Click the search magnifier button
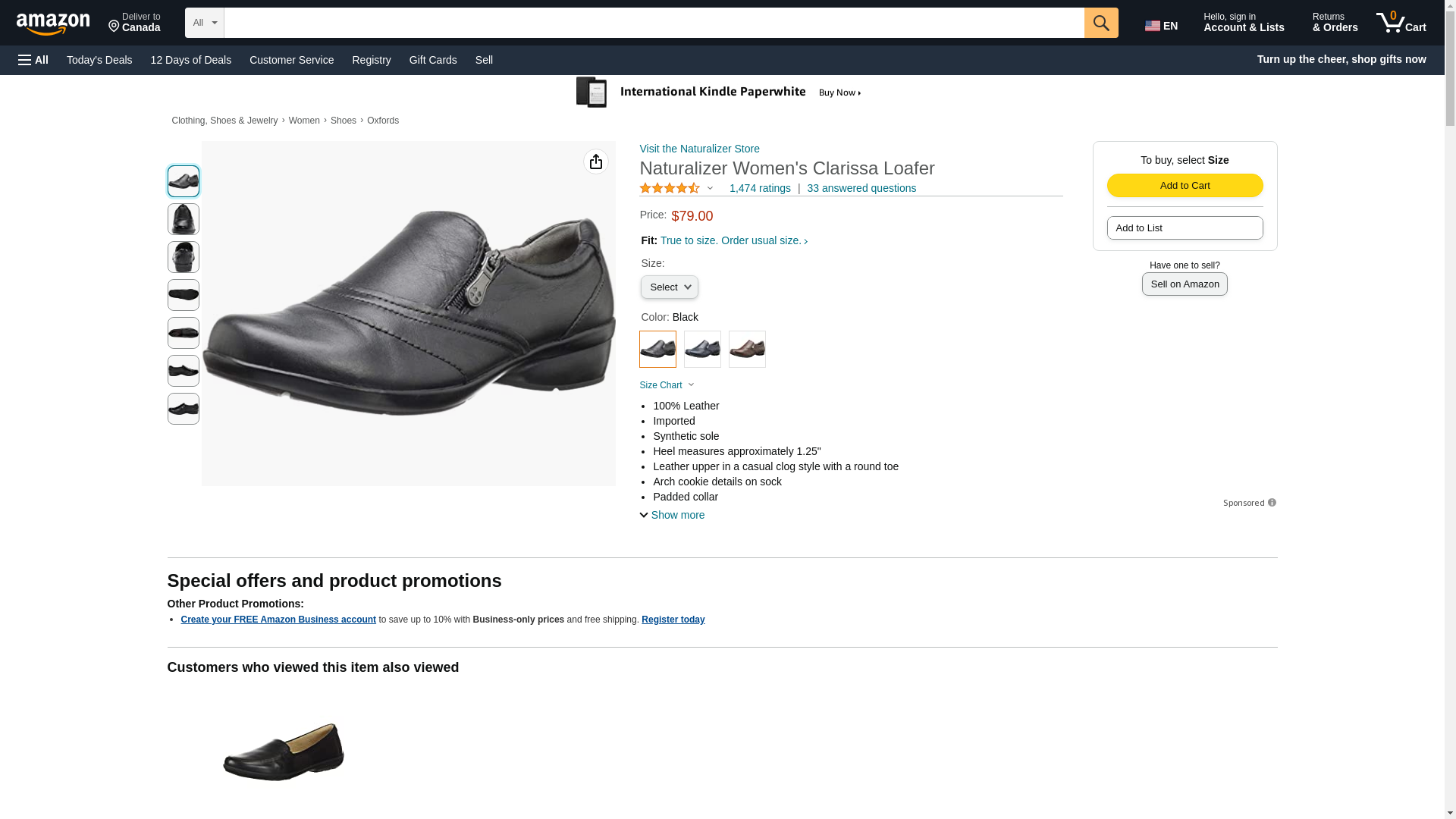The width and height of the screenshot is (1456, 819). point(1100,23)
